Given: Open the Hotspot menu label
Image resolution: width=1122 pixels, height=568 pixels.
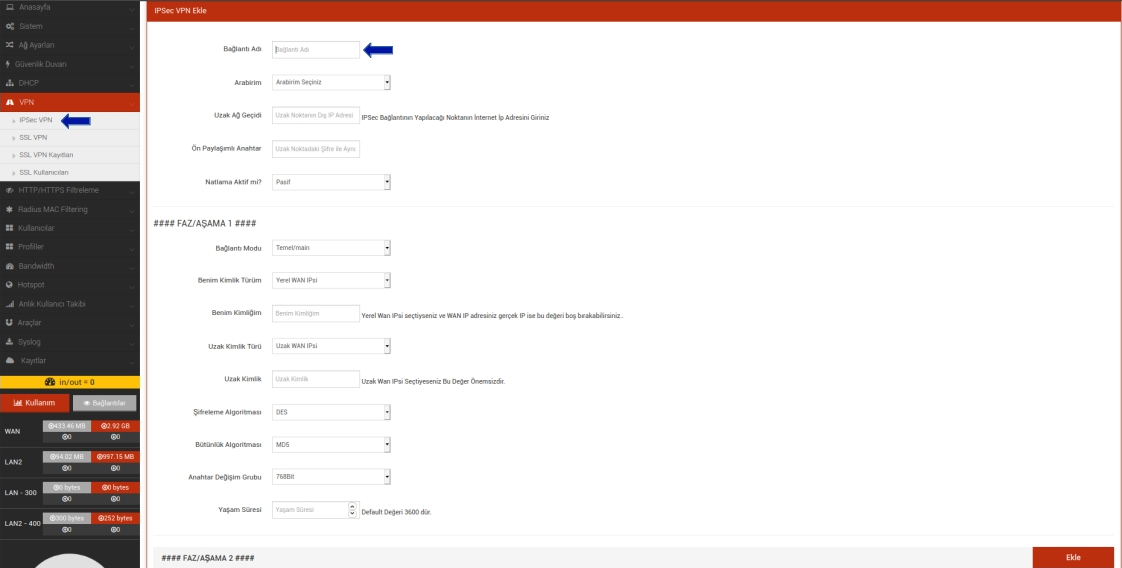Looking at the screenshot, I should (x=31, y=285).
